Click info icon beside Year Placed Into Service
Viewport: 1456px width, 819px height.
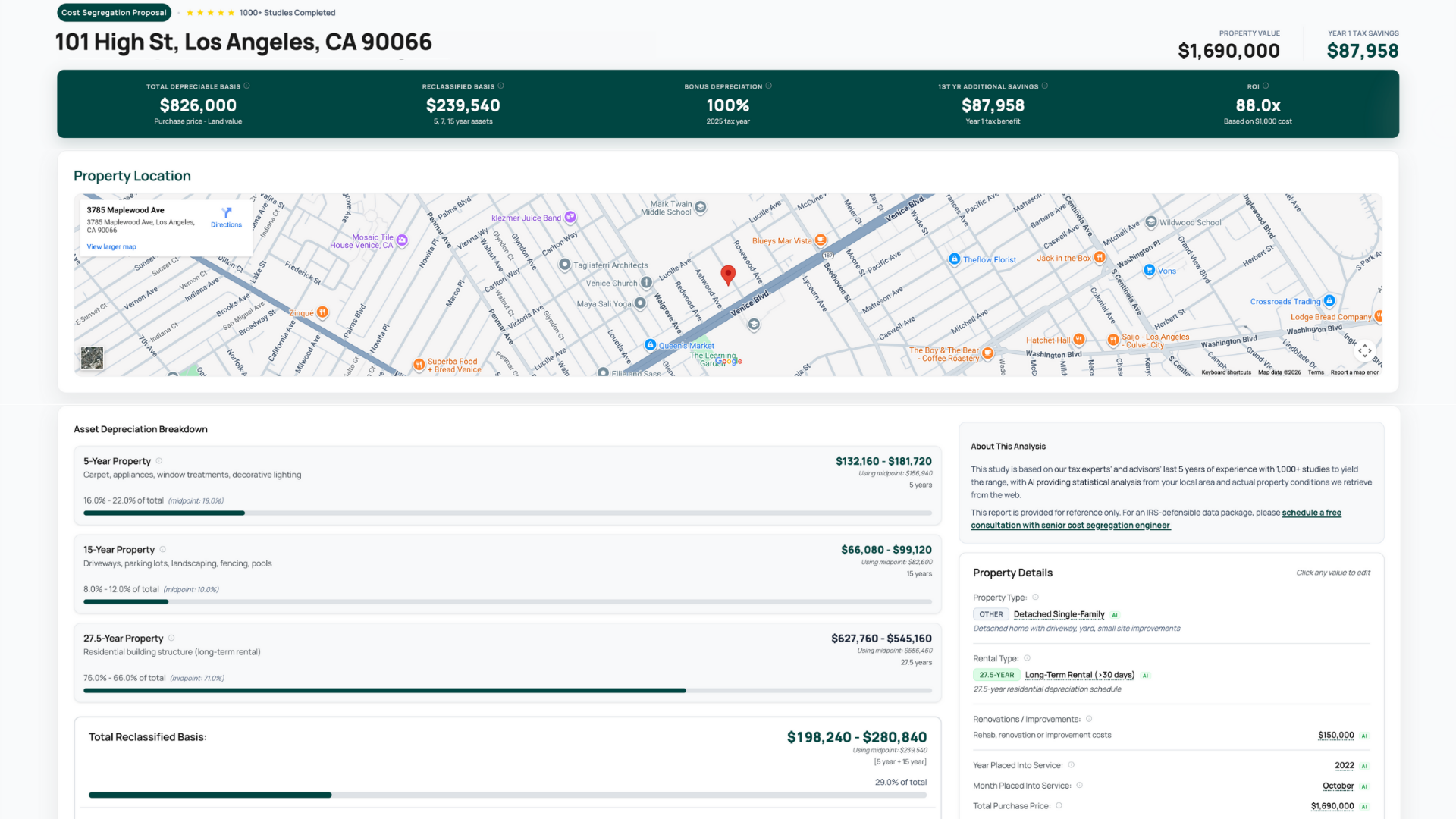click(1072, 765)
